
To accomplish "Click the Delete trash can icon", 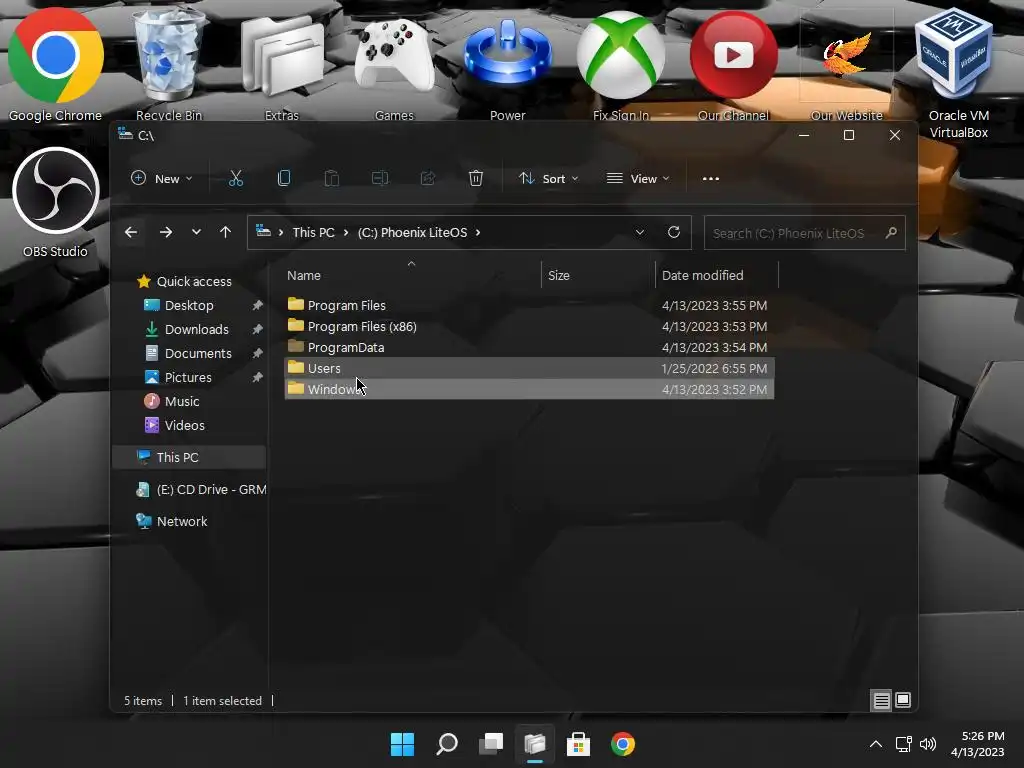I will pyautogui.click(x=476, y=178).
